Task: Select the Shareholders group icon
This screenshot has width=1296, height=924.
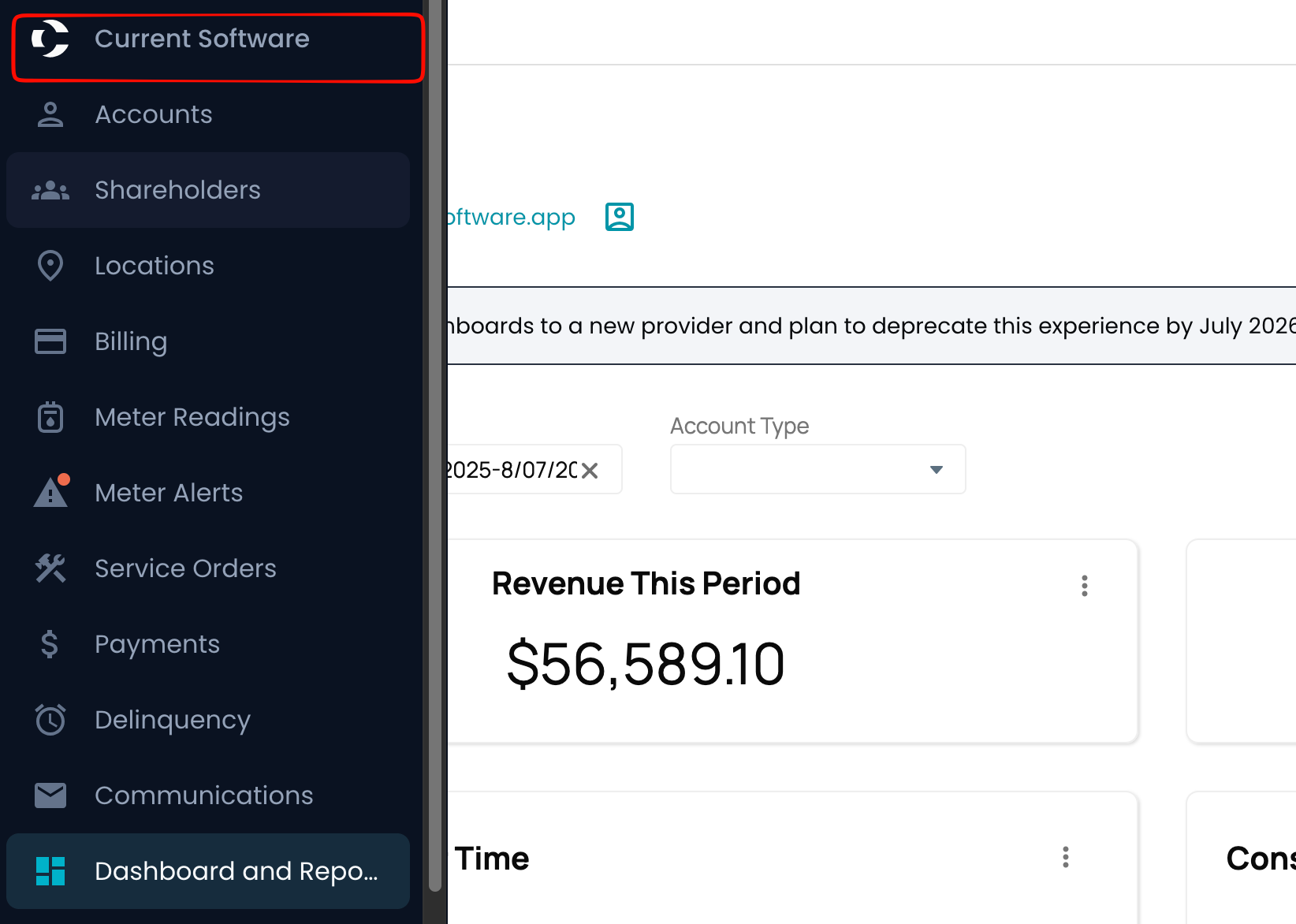Action: 50,190
